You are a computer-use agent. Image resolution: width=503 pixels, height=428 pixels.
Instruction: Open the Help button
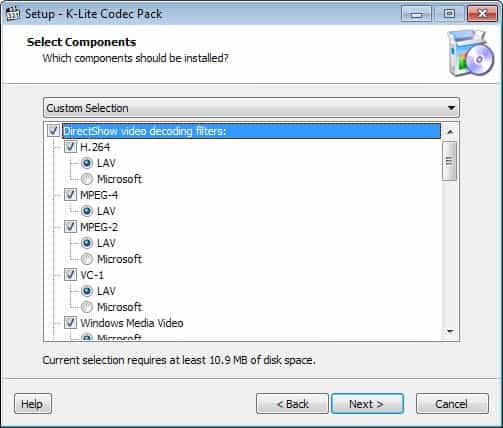33,404
